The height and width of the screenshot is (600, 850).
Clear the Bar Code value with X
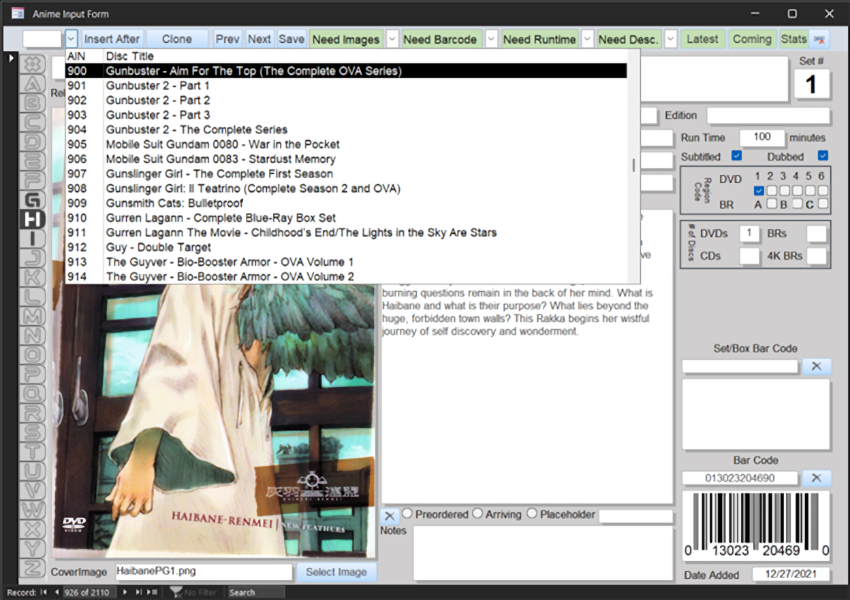pyautogui.click(x=816, y=478)
